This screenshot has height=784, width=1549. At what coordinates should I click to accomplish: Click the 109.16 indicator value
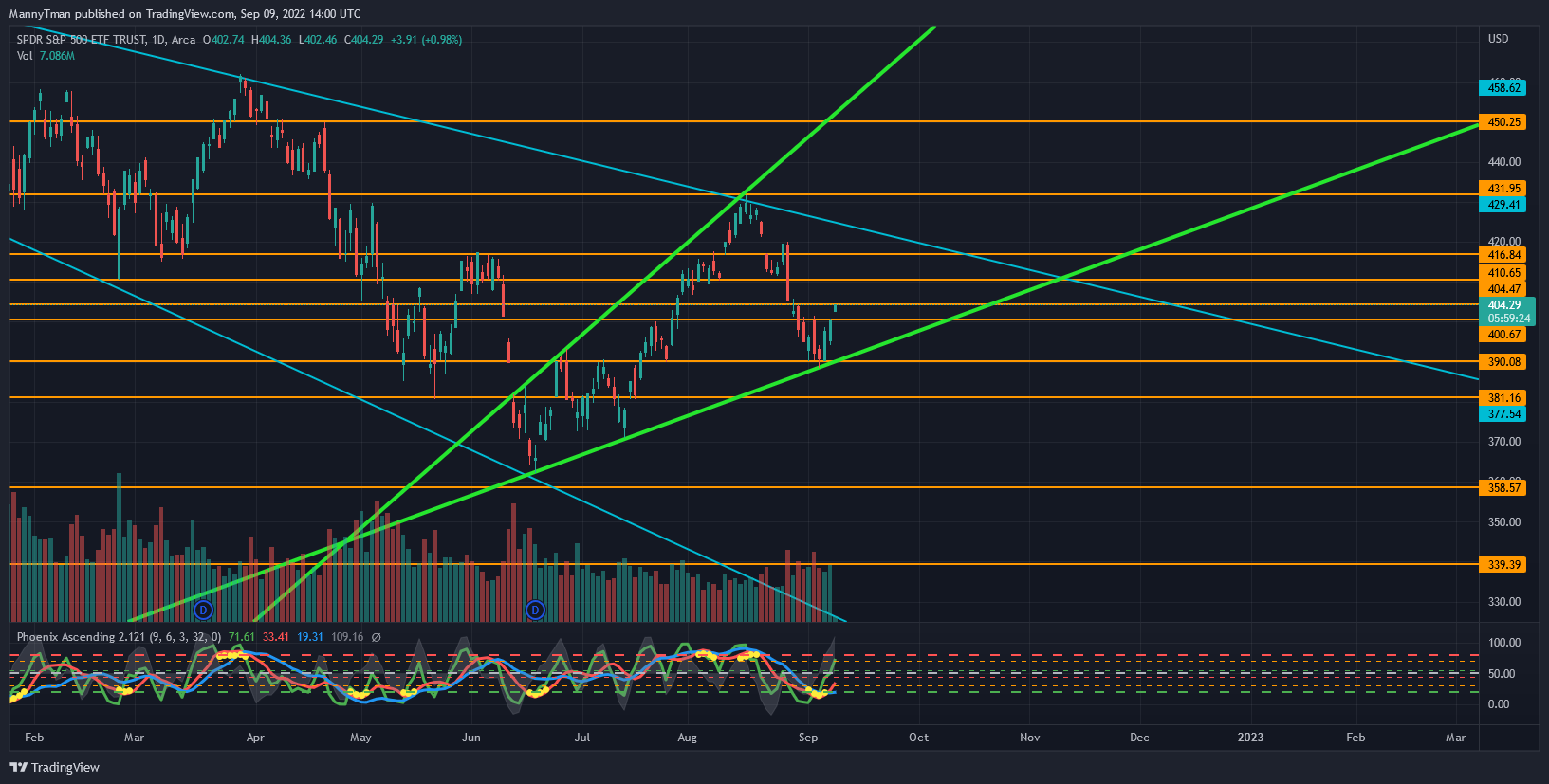pyautogui.click(x=347, y=637)
